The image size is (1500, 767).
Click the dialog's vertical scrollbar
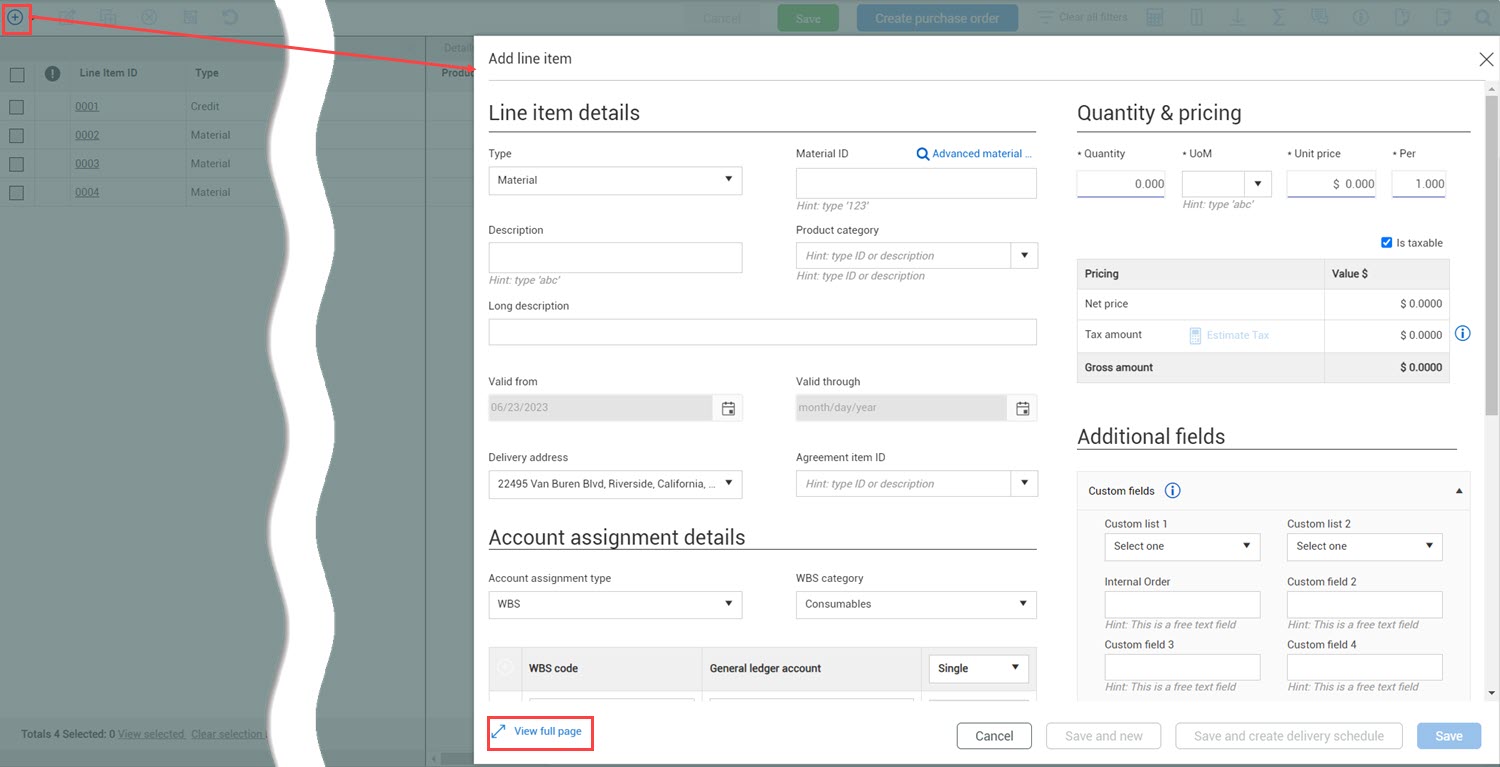click(1491, 255)
